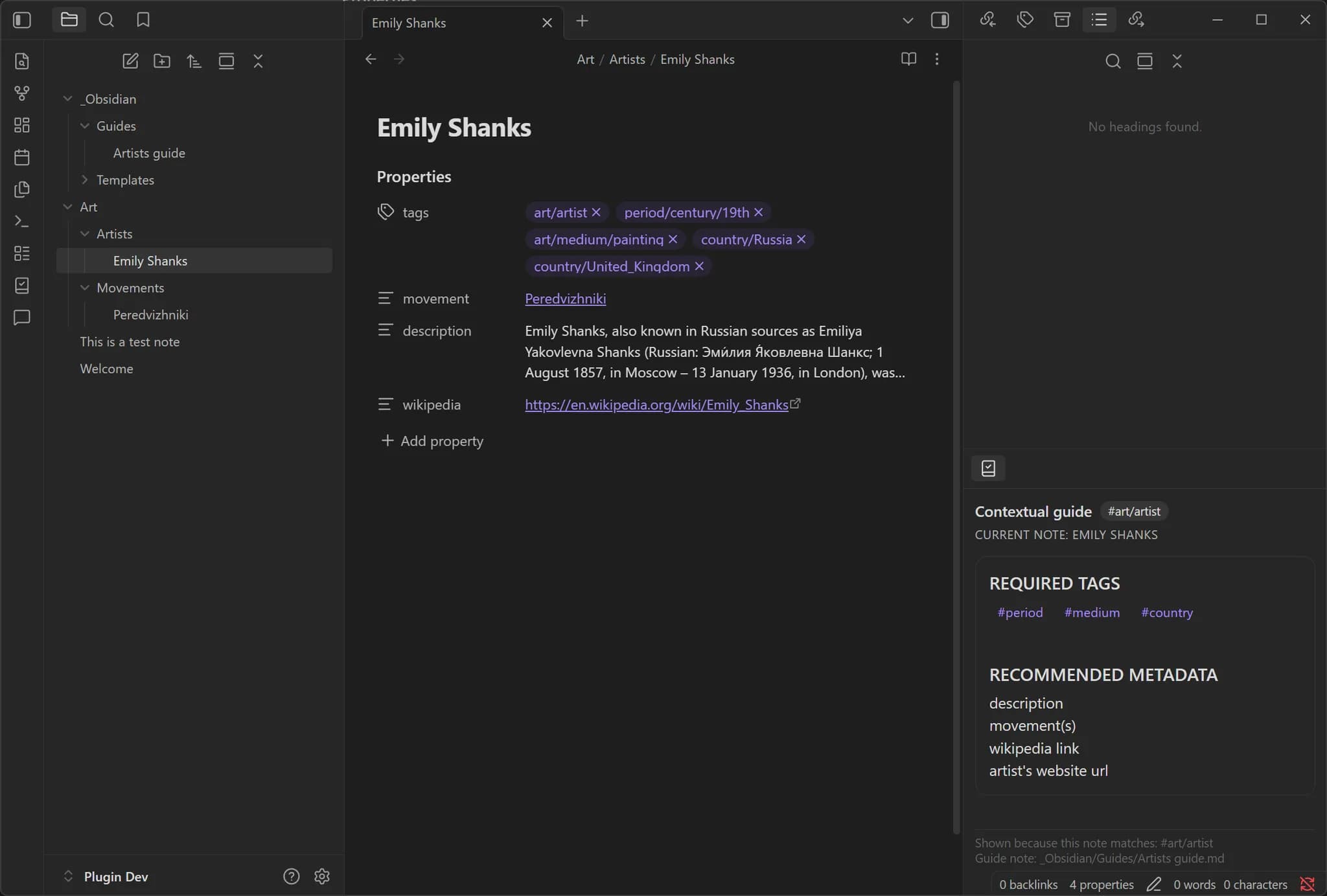Collapse the Artists folder

(84, 233)
